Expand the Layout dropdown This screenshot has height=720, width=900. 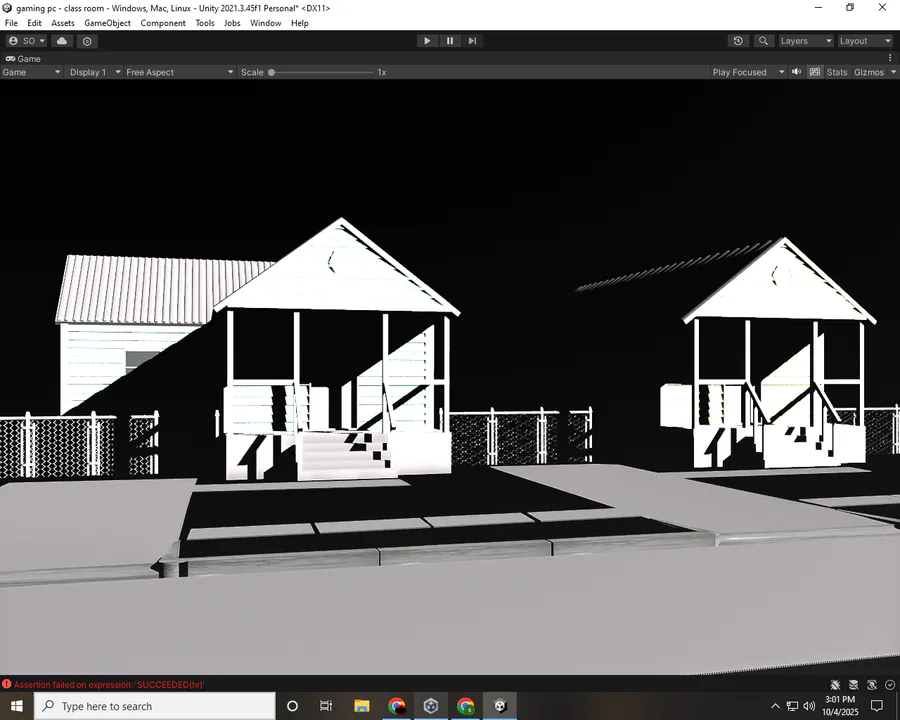[865, 41]
